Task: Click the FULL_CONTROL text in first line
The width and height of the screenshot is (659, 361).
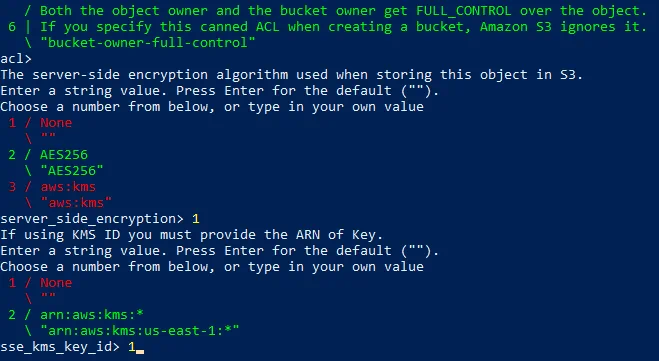Action: coord(464,11)
